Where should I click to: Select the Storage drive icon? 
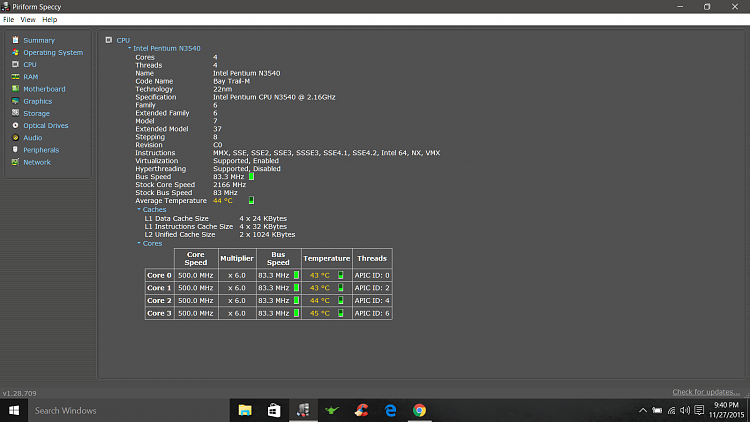(15, 113)
